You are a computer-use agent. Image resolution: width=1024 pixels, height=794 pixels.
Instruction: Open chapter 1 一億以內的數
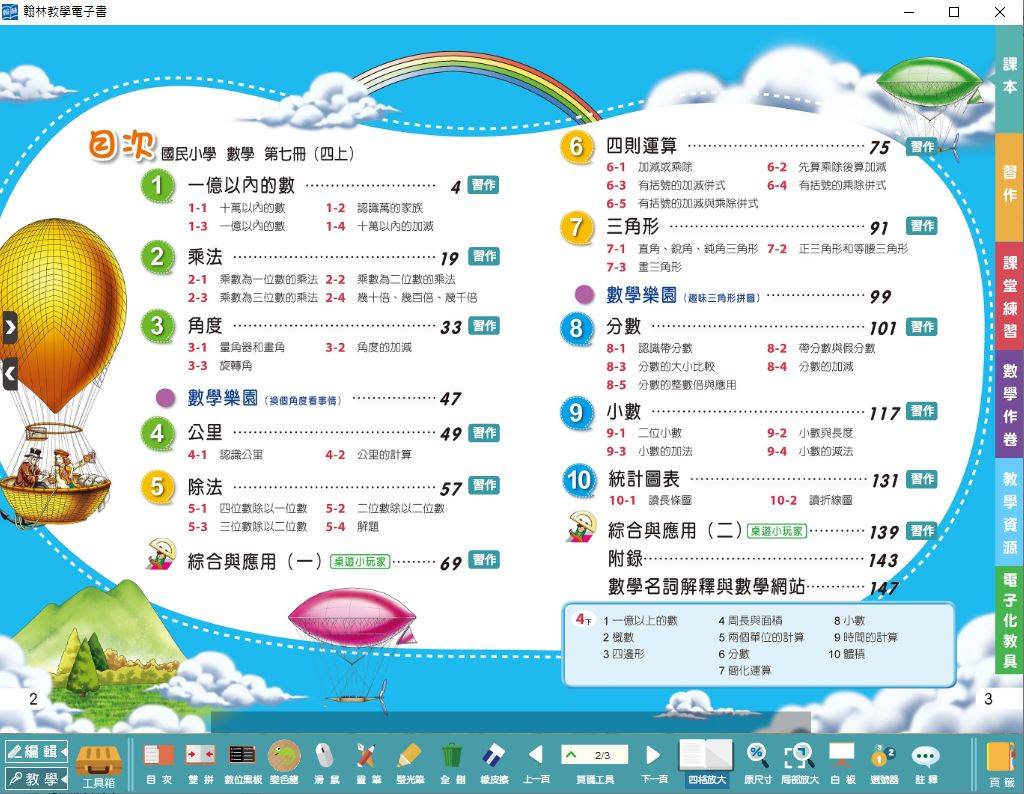pyautogui.click(x=242, y=185)
